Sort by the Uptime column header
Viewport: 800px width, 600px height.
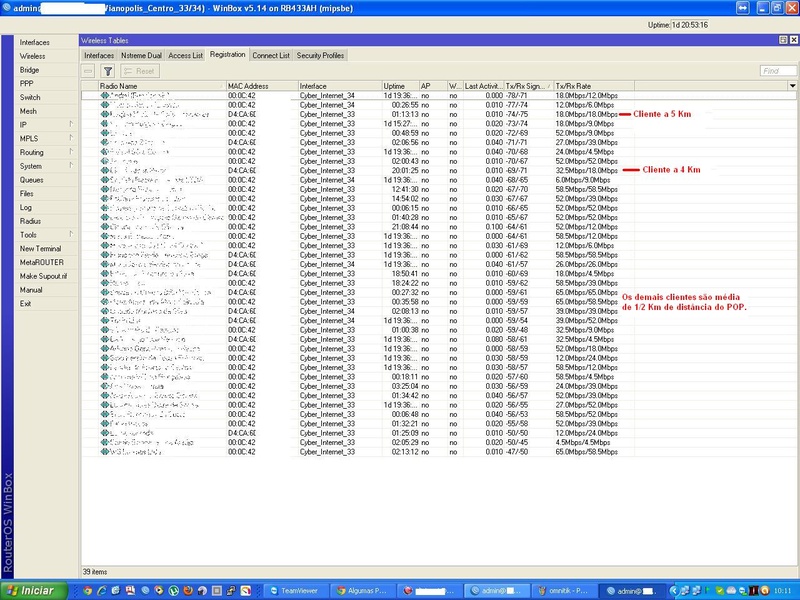click(x=401, y=86)
